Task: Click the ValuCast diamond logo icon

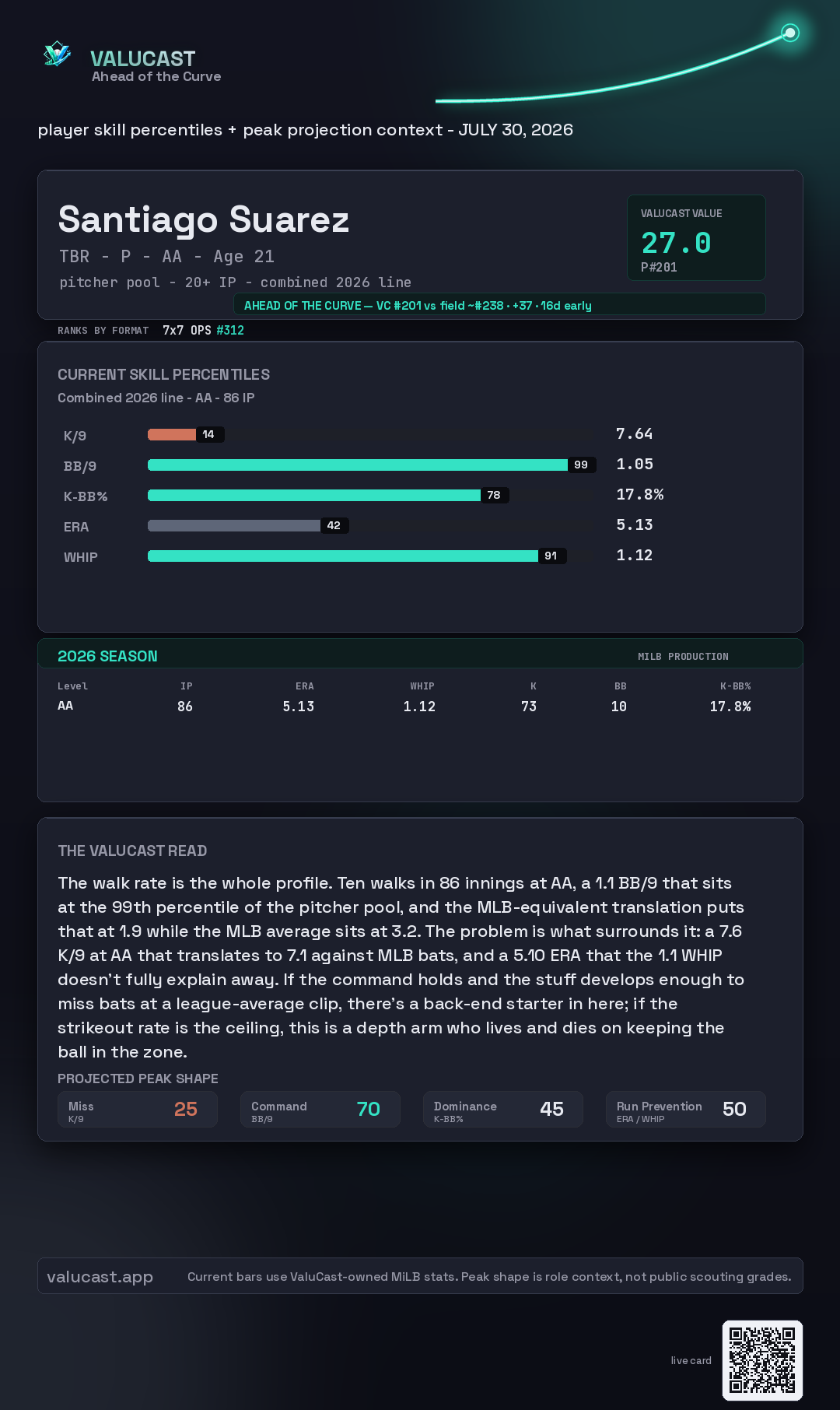Action: click(x=58, y=54)
